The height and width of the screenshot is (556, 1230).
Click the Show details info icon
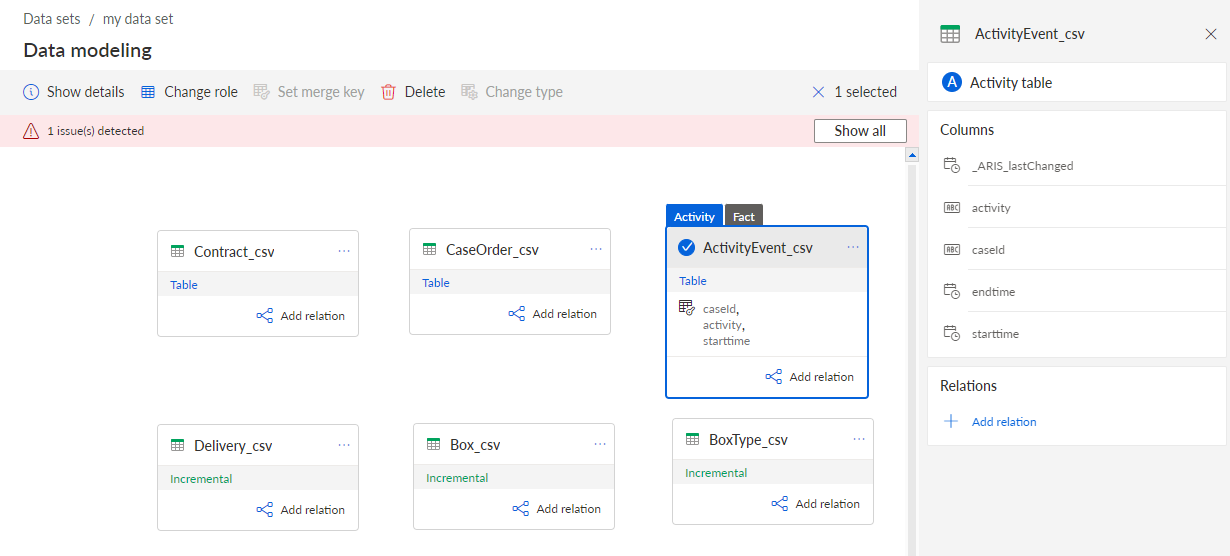(31, 92)
